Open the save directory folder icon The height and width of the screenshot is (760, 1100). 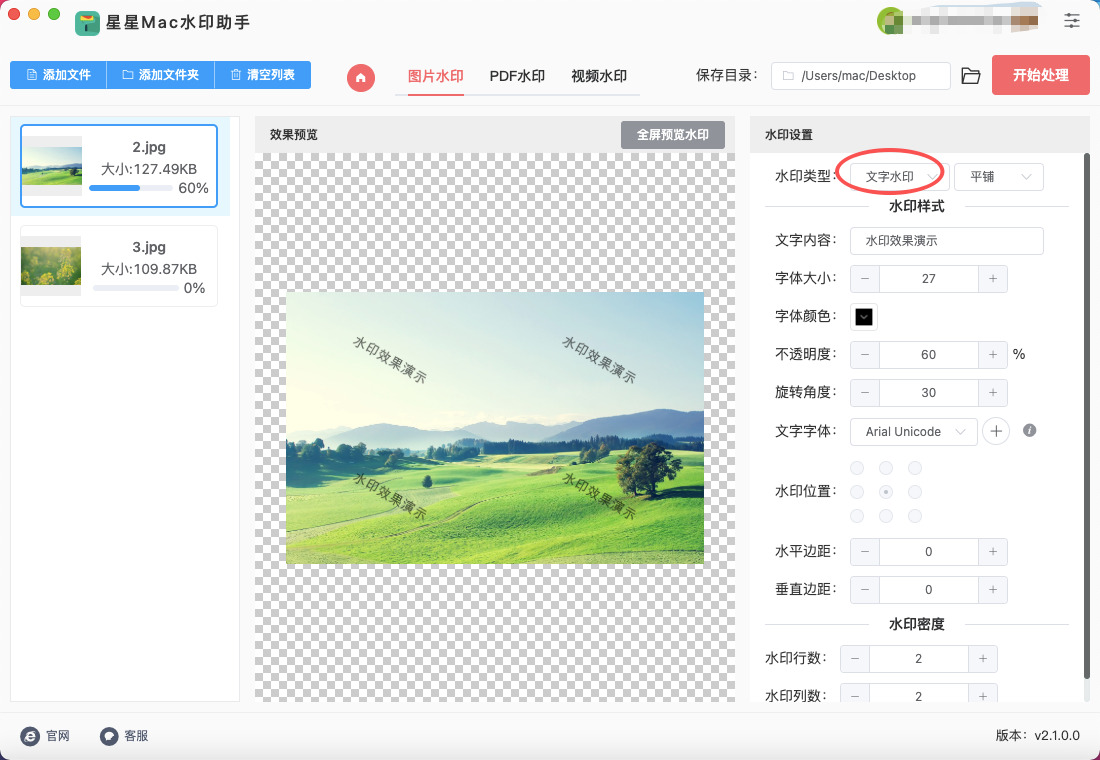(970, 76)
